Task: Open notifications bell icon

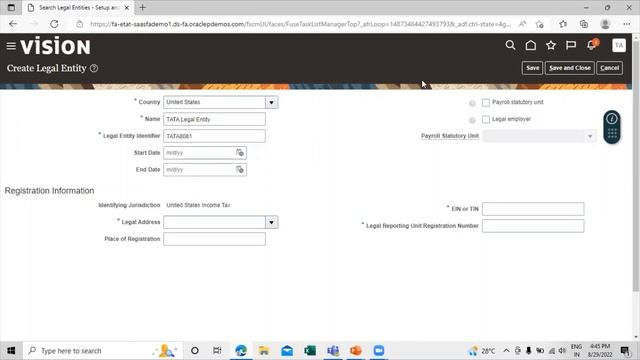Action: coord(592,45)
